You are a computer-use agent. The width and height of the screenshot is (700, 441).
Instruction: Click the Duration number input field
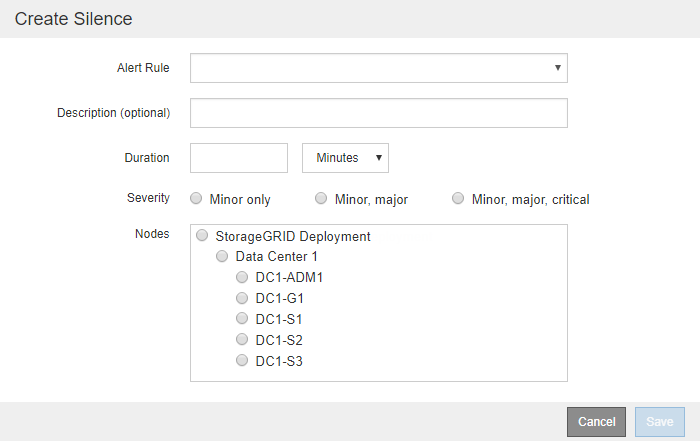click(239, 158)
